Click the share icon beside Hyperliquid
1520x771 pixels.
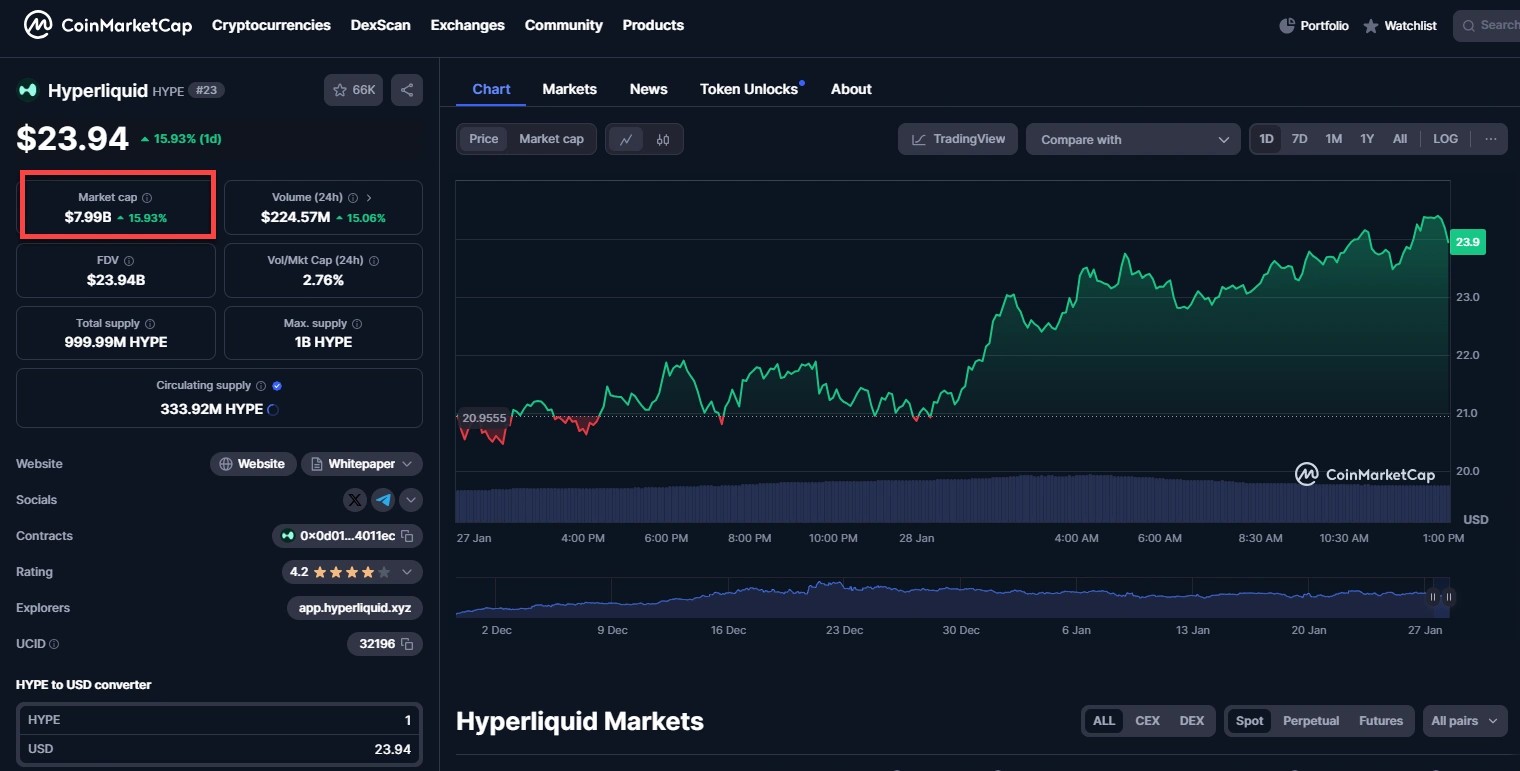tap(407, 90)
